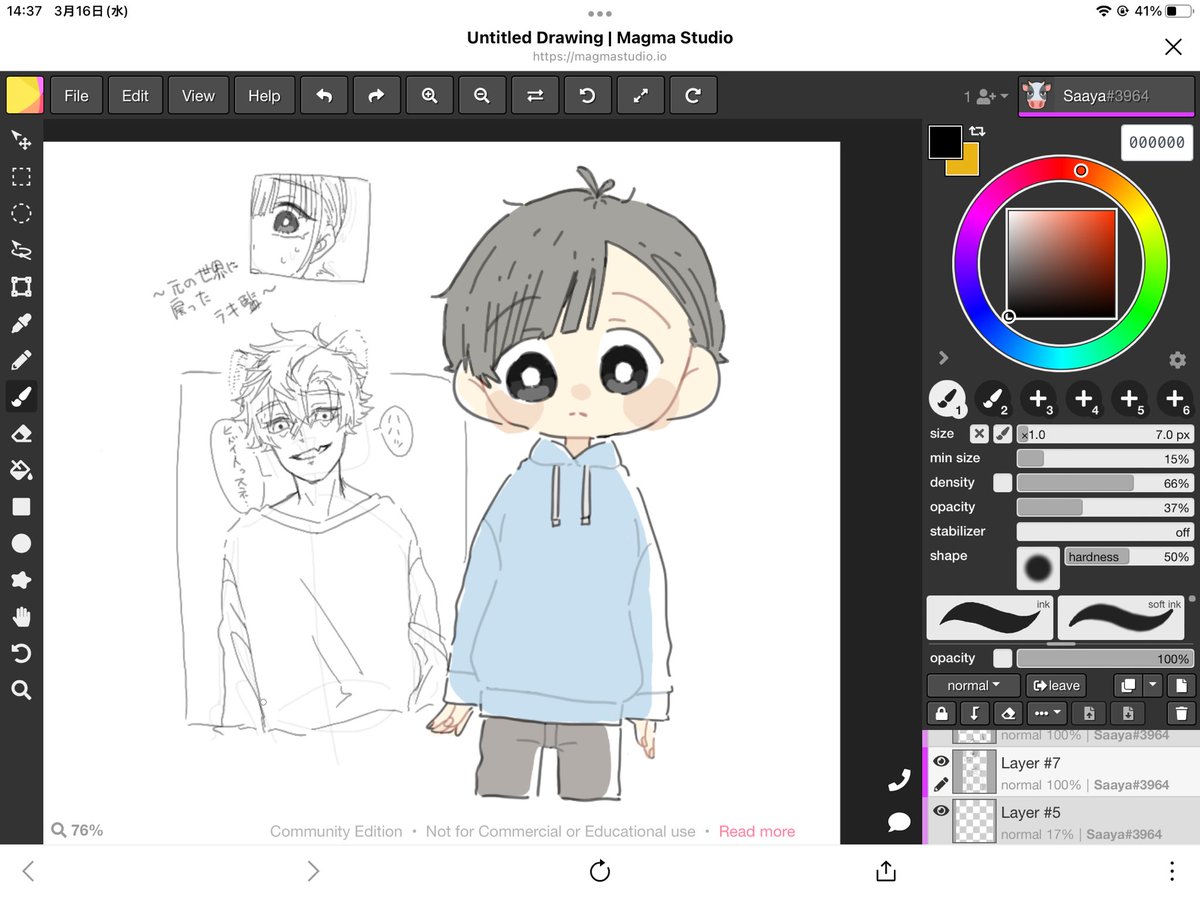The width and height of the screenshot is (1200, 900).
Task: Open the Help menu
Action: (264, 96)
